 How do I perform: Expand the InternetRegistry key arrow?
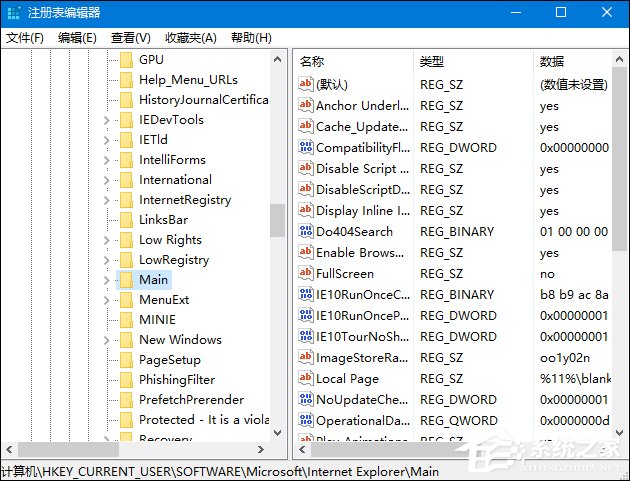coord(107,200)
